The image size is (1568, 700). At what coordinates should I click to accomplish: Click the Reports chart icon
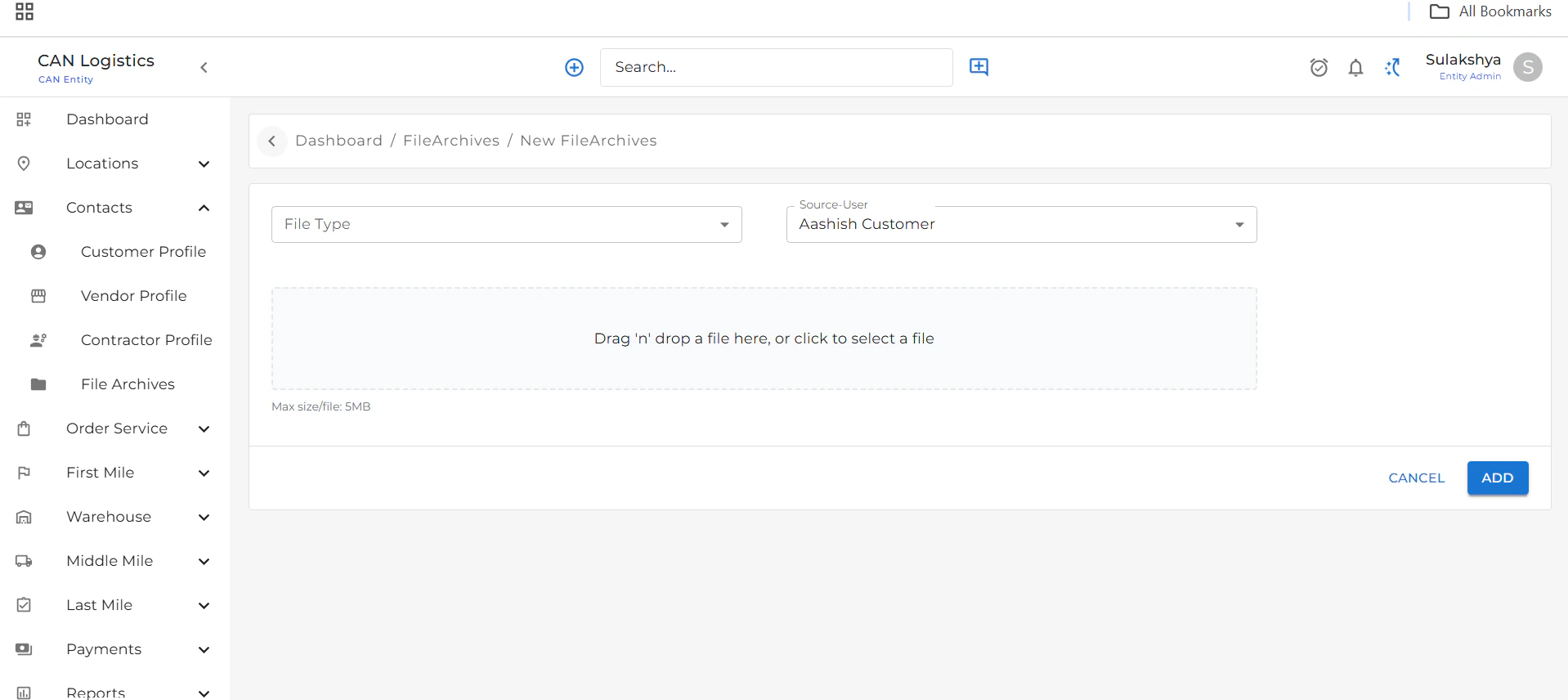tap(24, 693)
